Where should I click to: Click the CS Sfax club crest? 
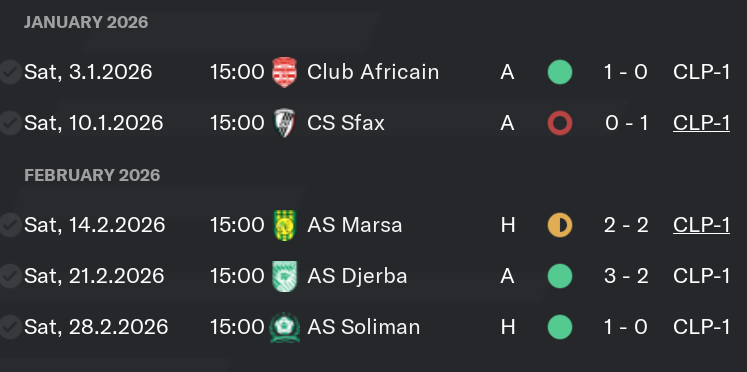tap(284, 123)
